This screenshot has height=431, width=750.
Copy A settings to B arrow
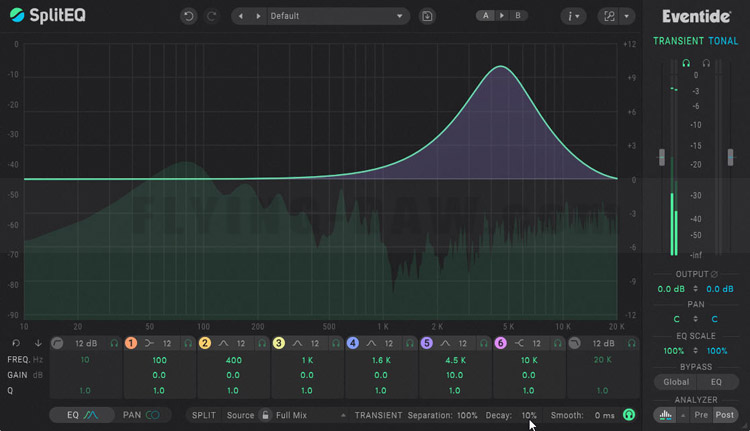[x=502, y=16]
